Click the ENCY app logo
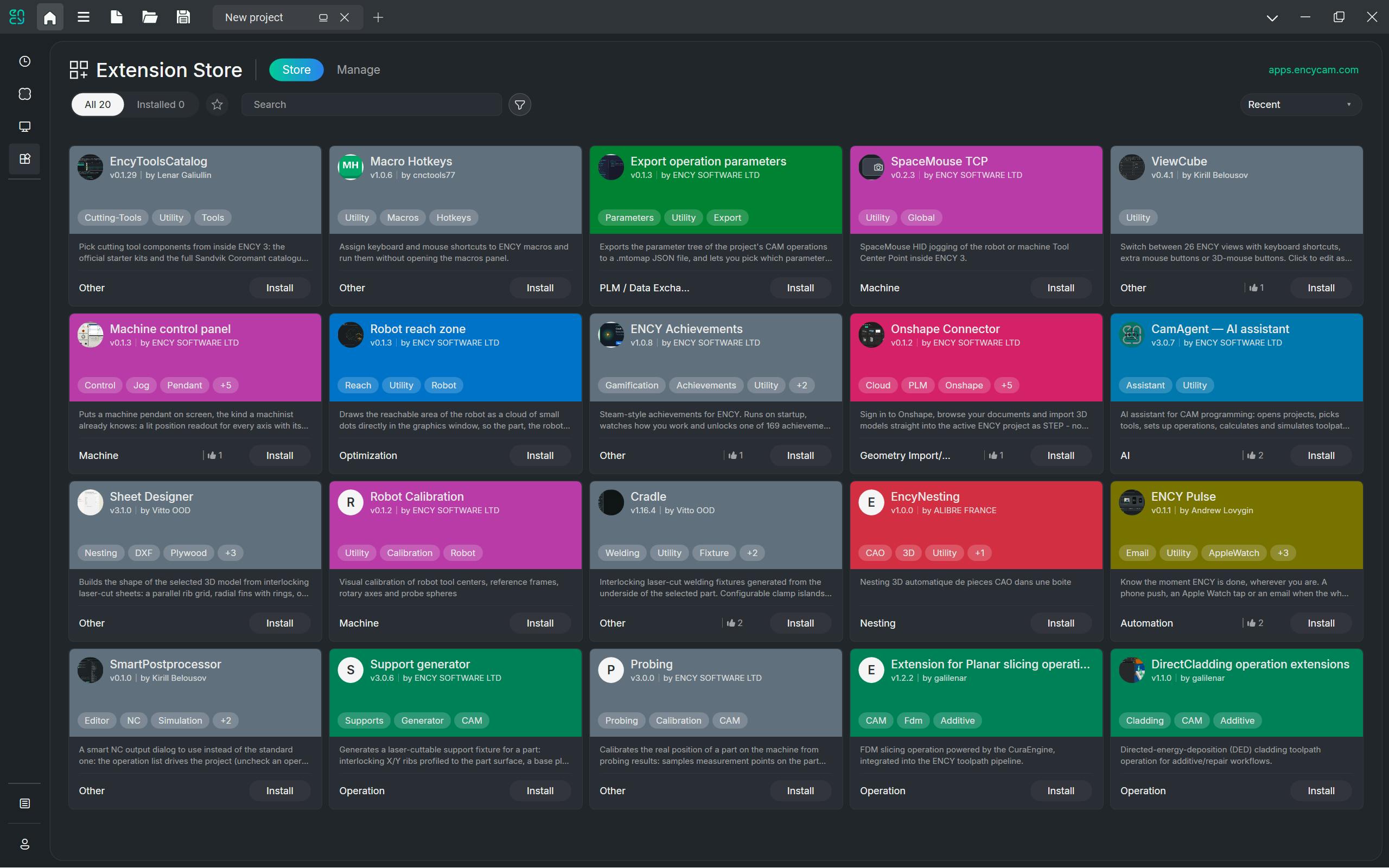The image size is (1389, 868). [x=17, y=17]
